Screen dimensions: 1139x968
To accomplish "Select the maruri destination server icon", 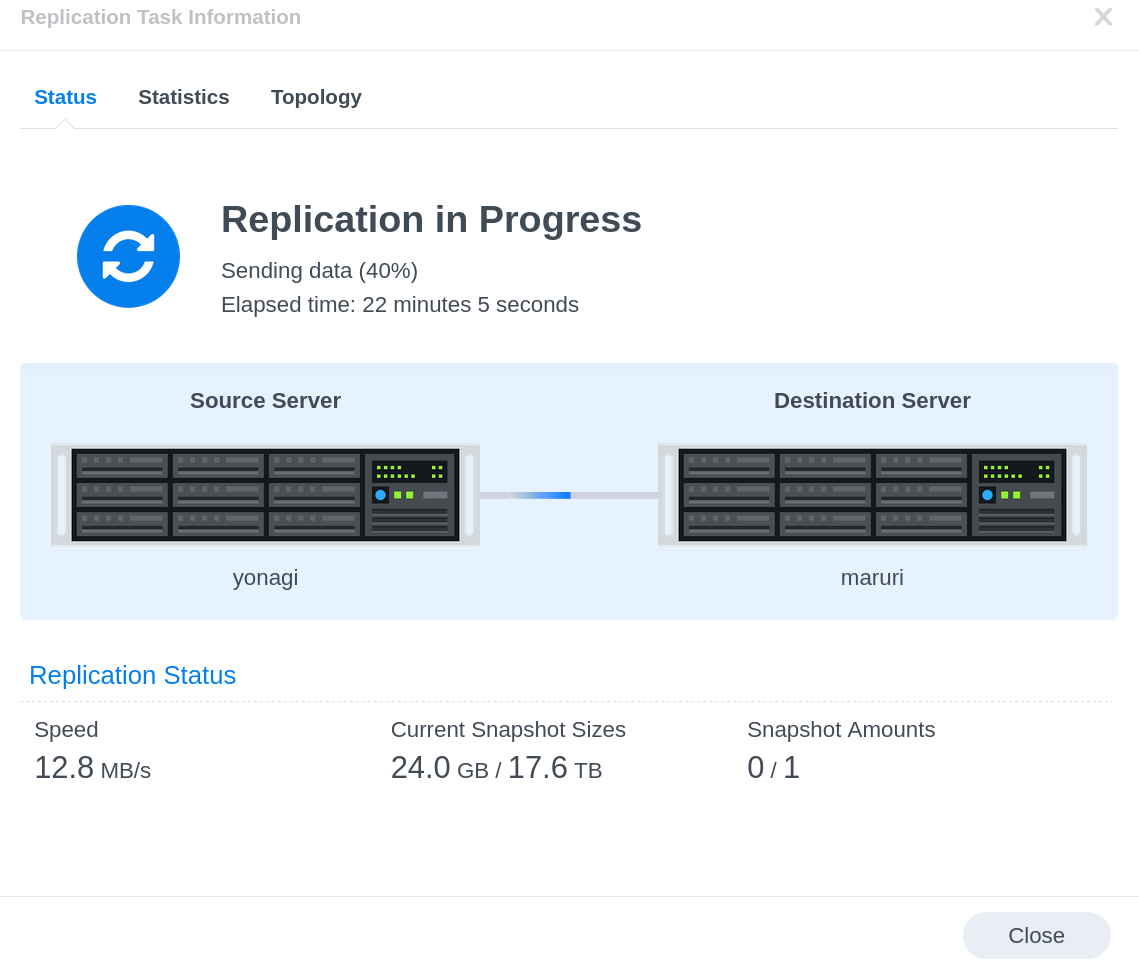I will [x=872, y=494].
